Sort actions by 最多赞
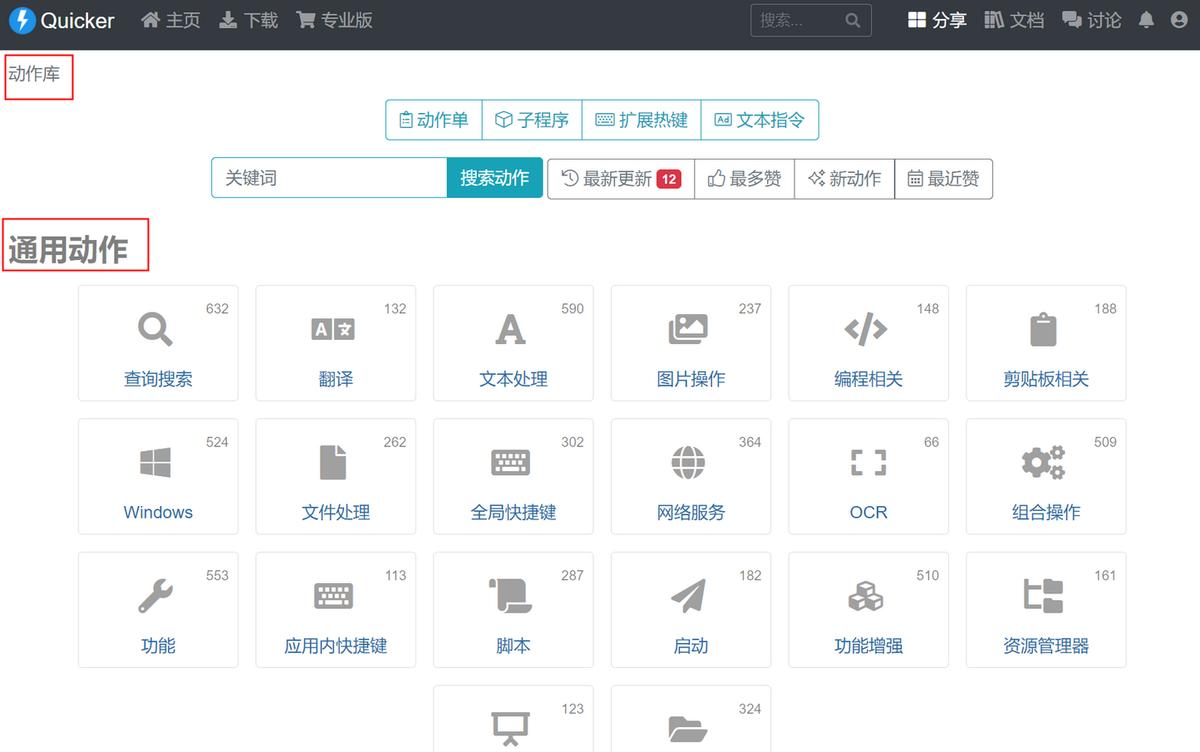 click(x=744, y=178)
